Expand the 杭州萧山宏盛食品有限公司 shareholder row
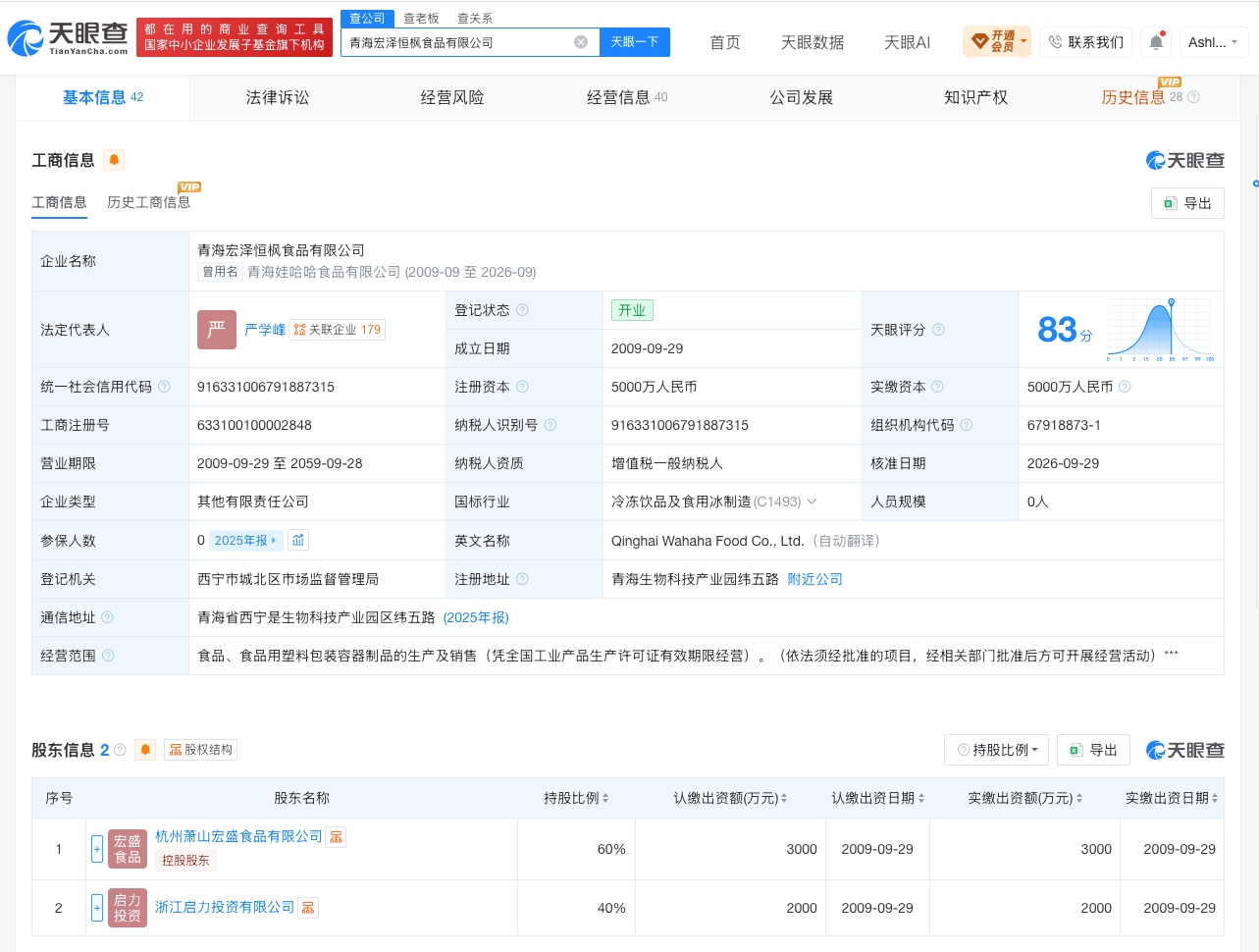This screenshot has height=952, width=1259. (x=97, y=849)
